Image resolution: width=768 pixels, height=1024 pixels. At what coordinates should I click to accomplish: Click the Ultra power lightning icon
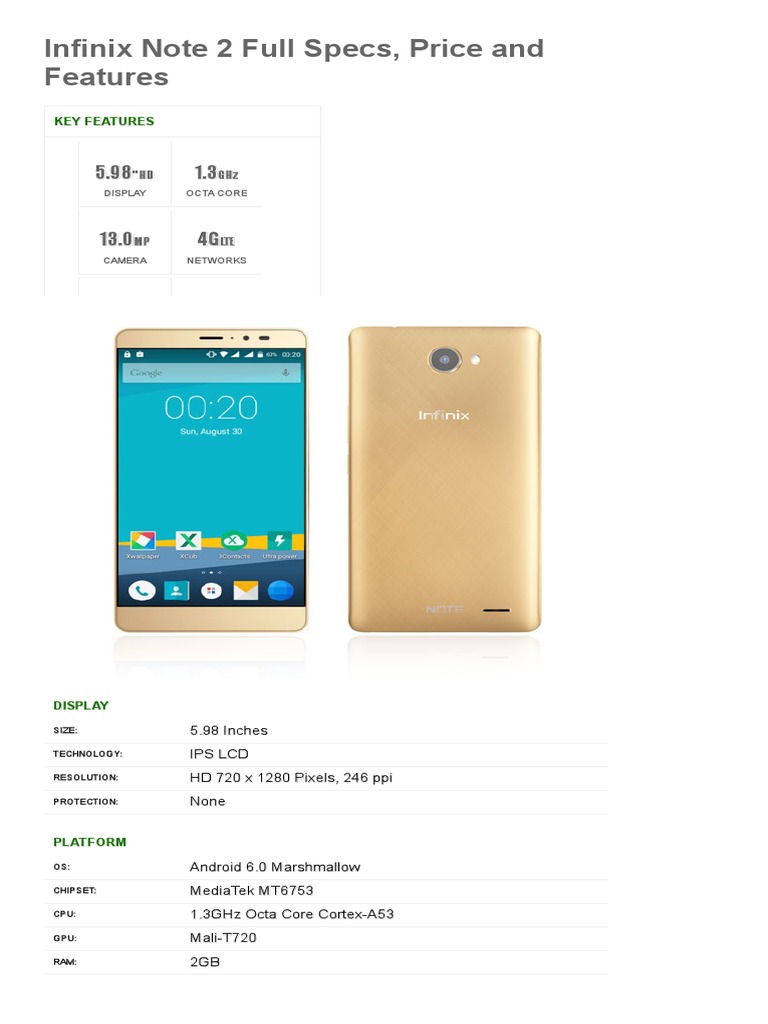[x=280, y=541]
